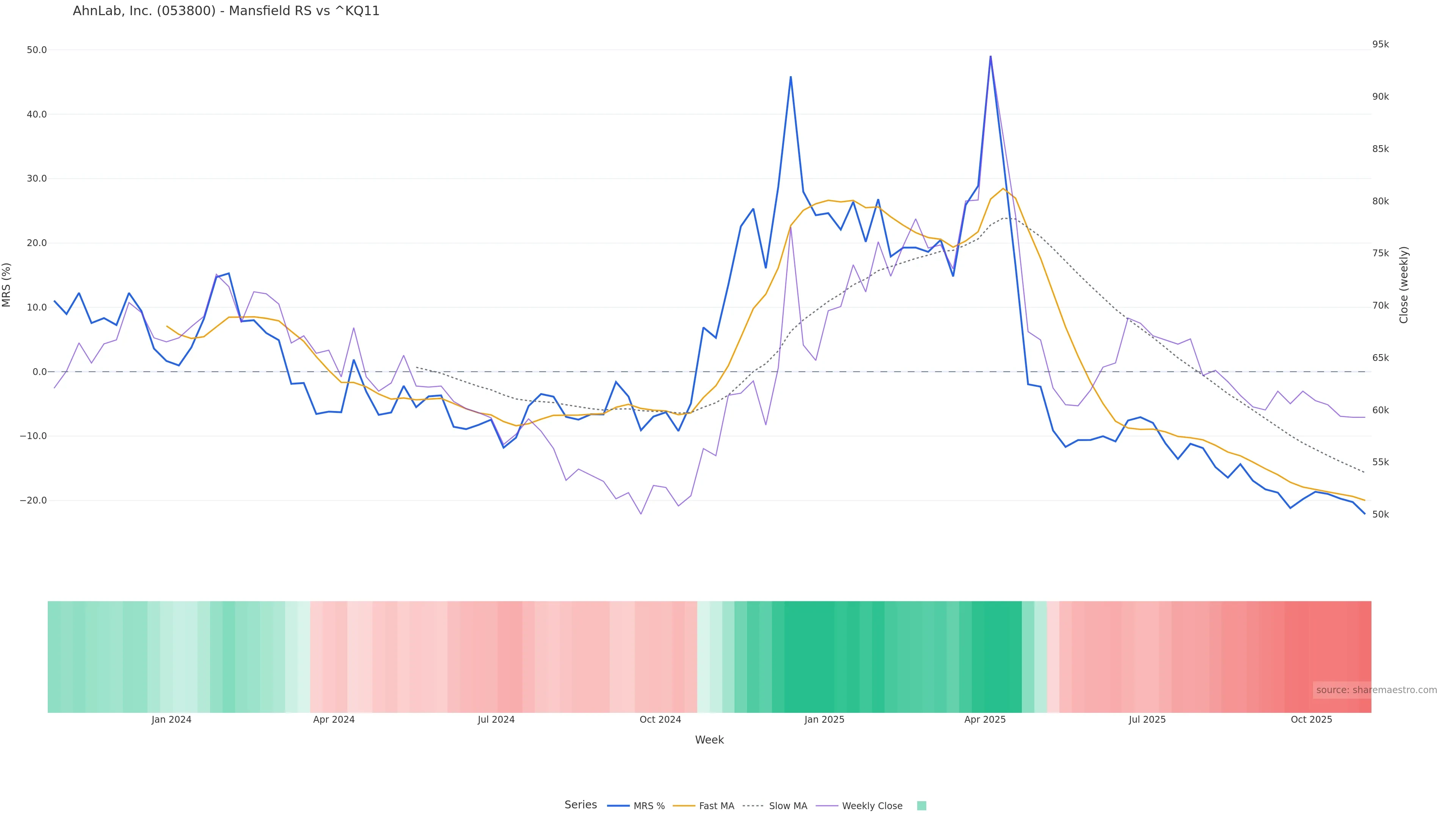Click the purple Weekly Close legend line icon
The width and height of the screenshot is (1456, 819).
click(x=827, y=806)
